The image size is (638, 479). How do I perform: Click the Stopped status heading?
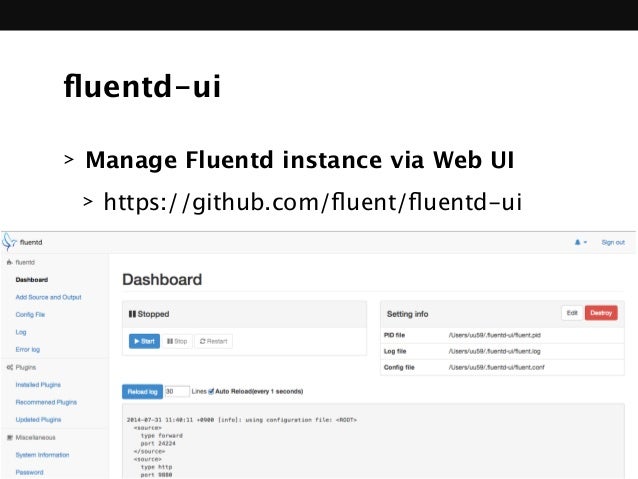tap(149, 314)
